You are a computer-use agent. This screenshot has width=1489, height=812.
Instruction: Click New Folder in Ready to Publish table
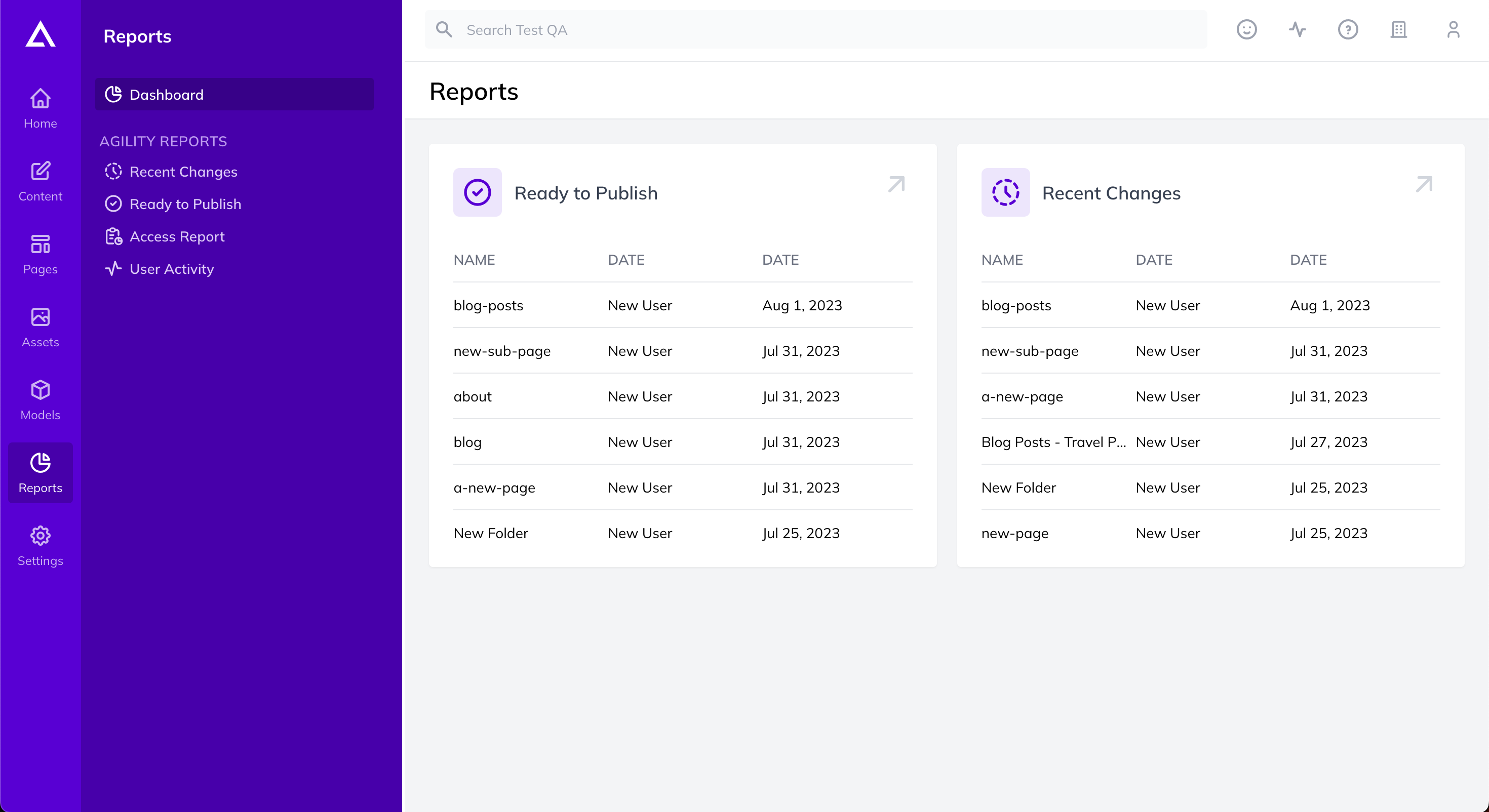(491, 534)
